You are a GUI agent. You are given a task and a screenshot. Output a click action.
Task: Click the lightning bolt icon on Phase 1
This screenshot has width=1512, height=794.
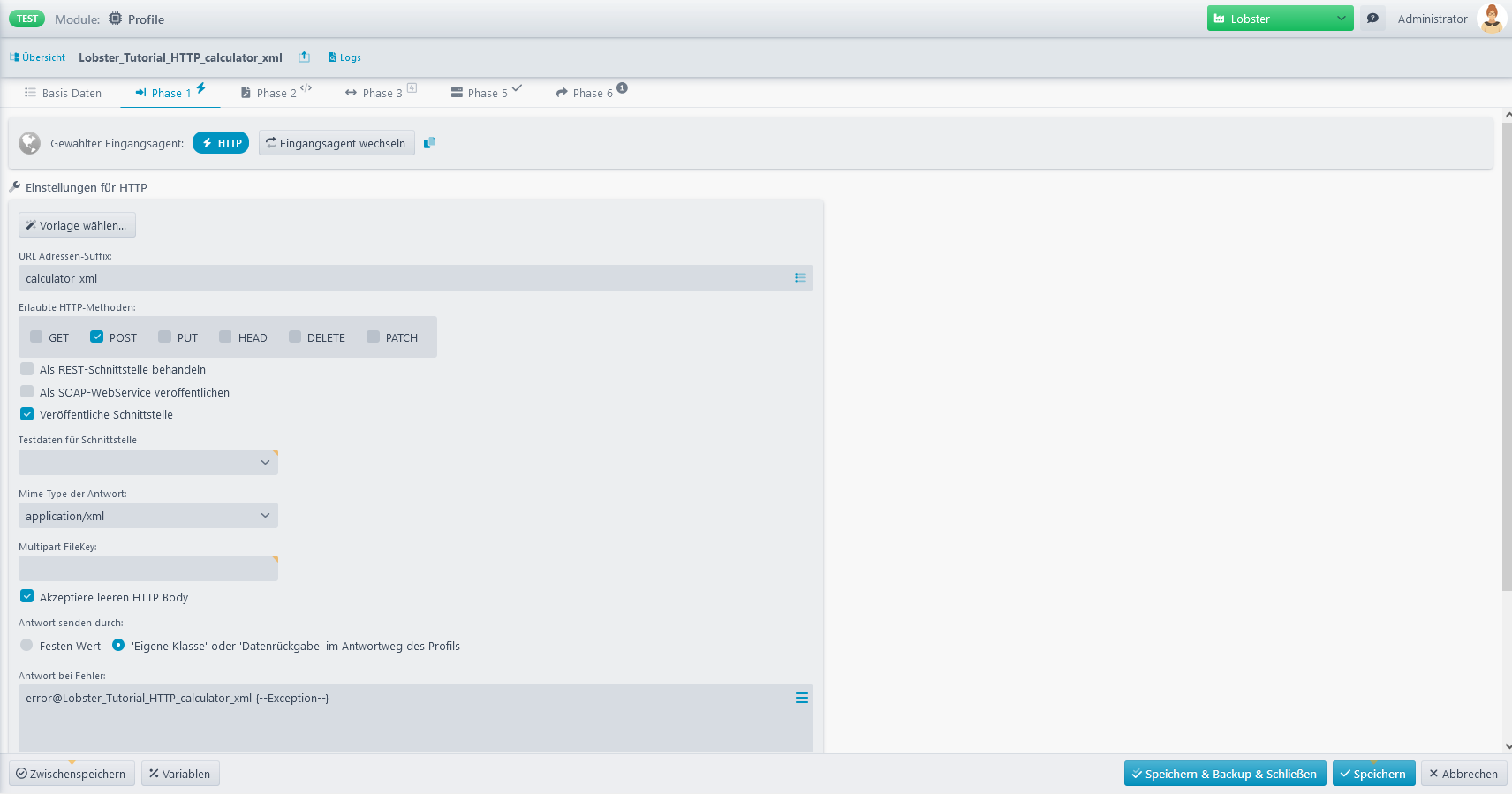point(200,87)
